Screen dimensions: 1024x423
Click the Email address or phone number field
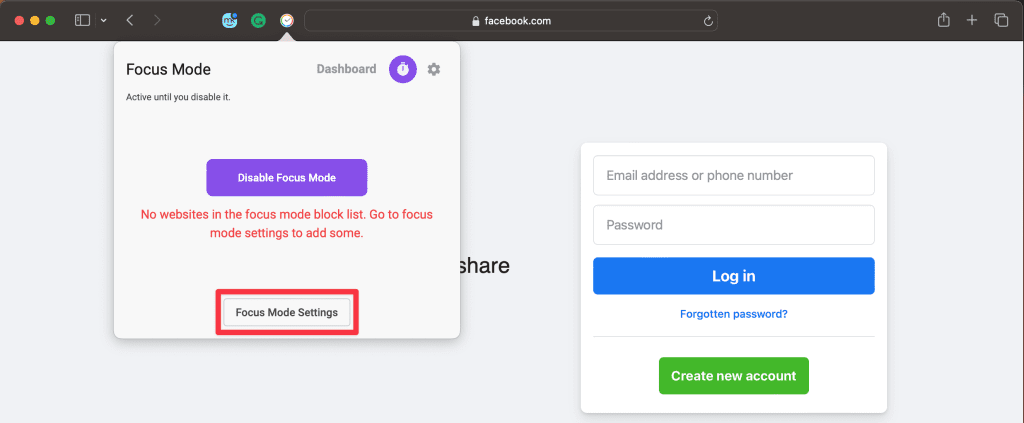point(733,175)
